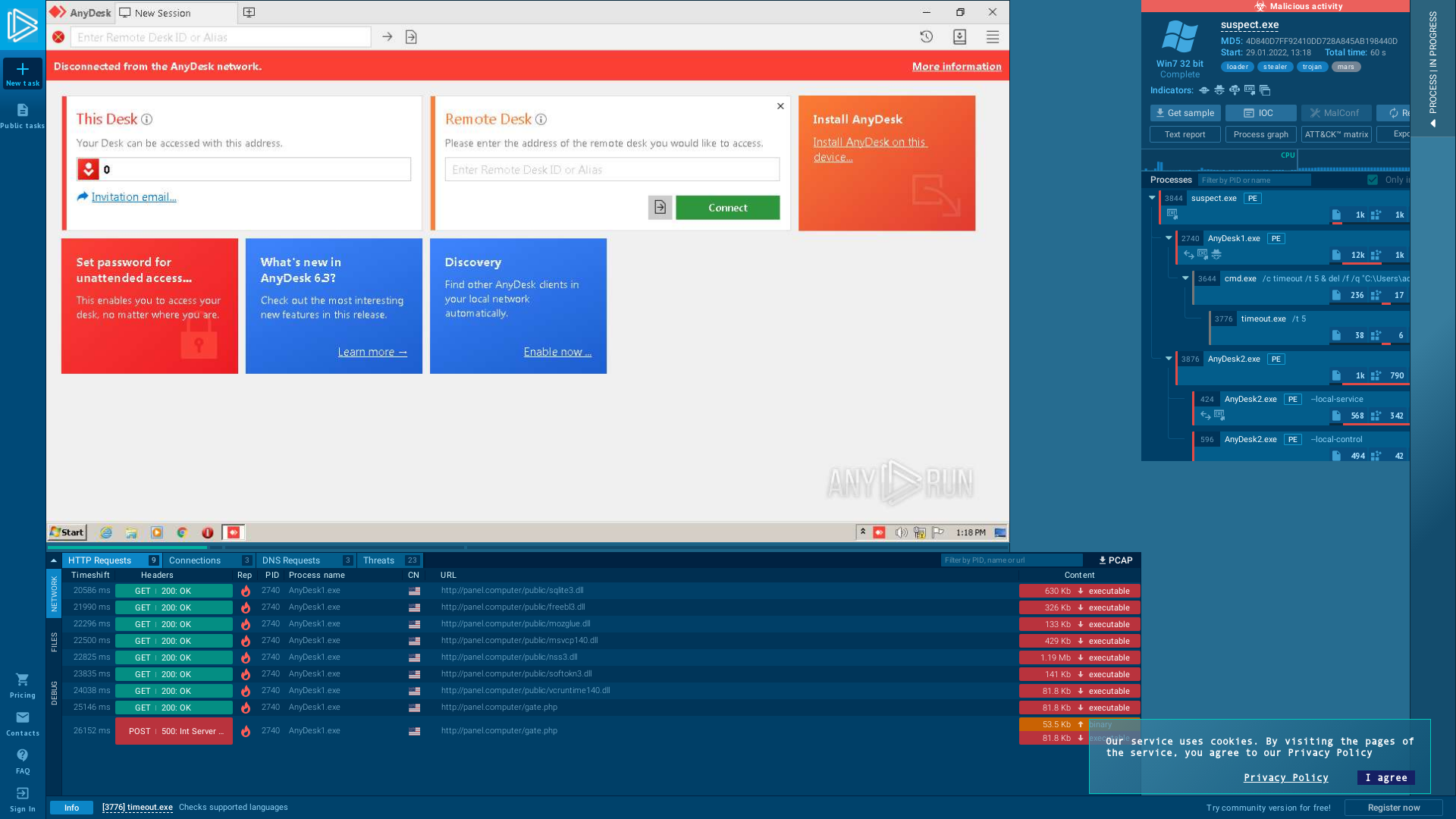Open Internet Explorer from VM taskbar
This screenshot has height=819, width=1456.
click(x=106, y=532)
